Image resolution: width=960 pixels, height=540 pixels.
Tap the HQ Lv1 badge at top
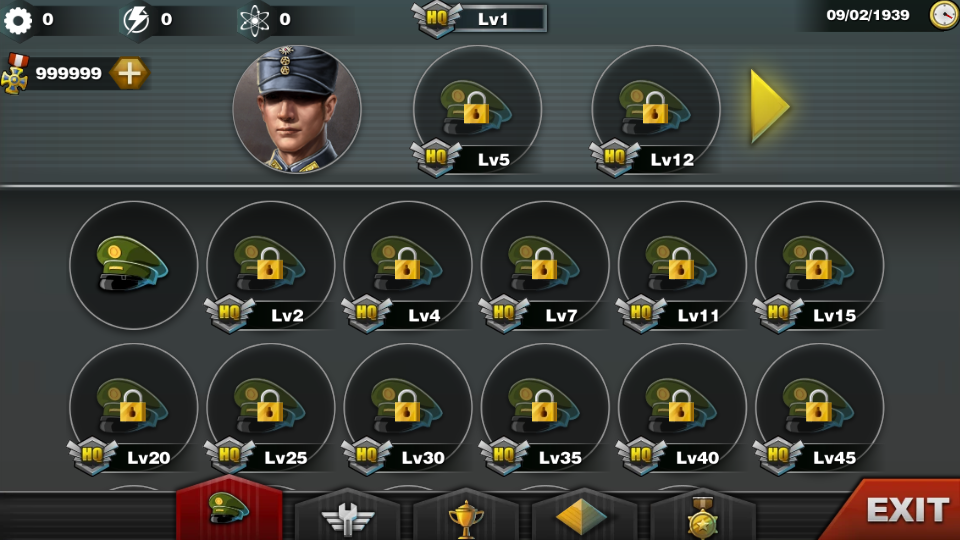click(479, 18)
